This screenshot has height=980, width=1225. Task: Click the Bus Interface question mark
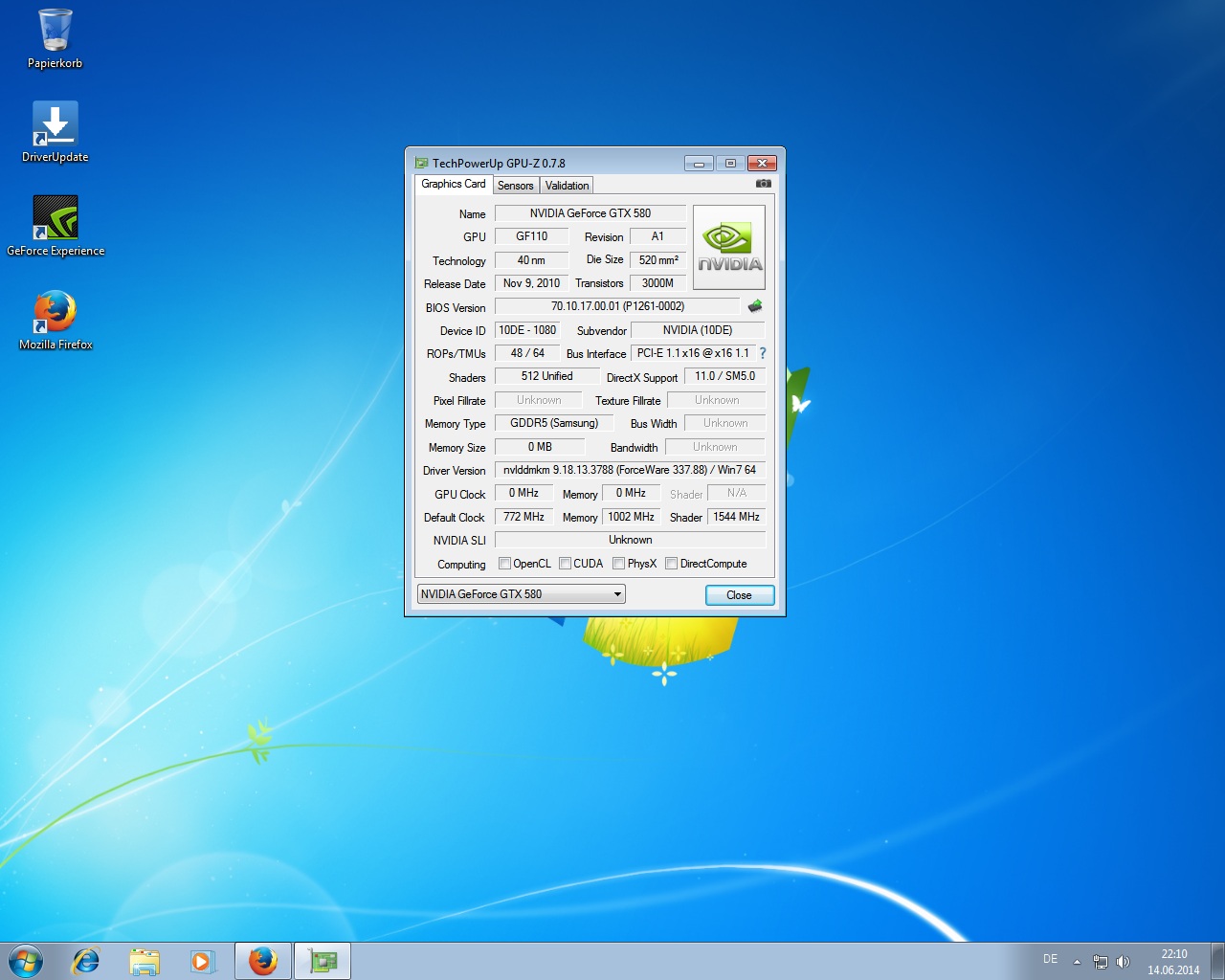763,353
